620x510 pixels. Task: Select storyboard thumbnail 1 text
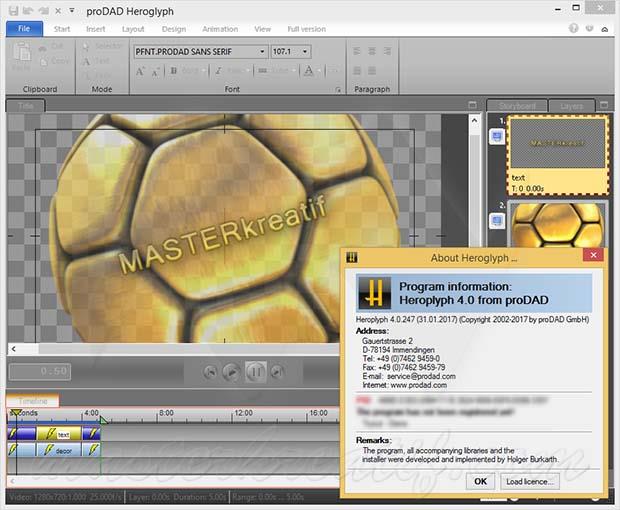[558, 155]
